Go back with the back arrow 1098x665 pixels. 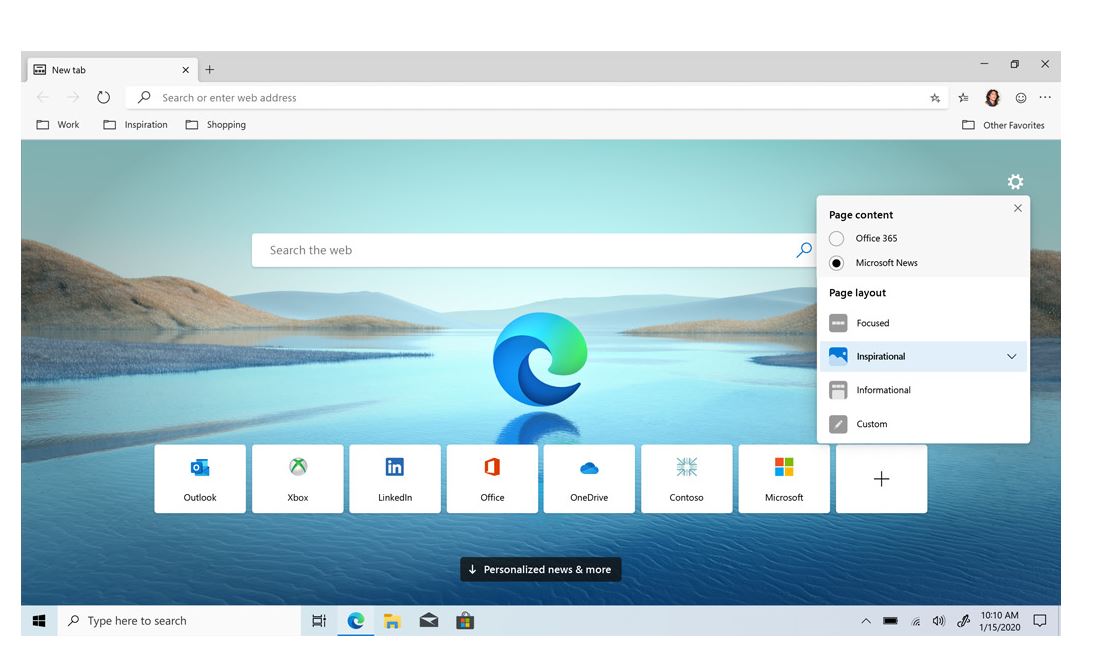[x=43, y=97]
